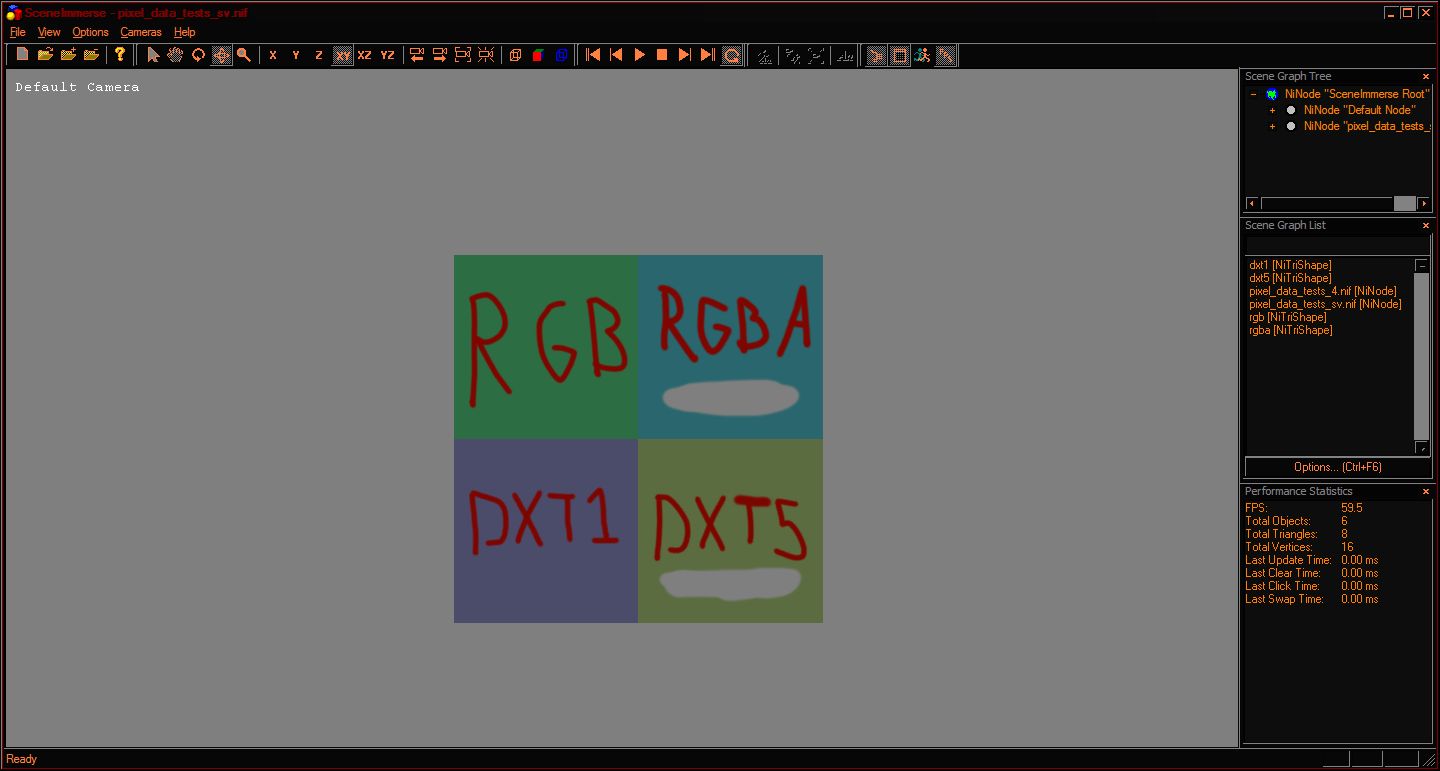
Task: Toggle the last toolbar ruler icon
Action: 945,55
